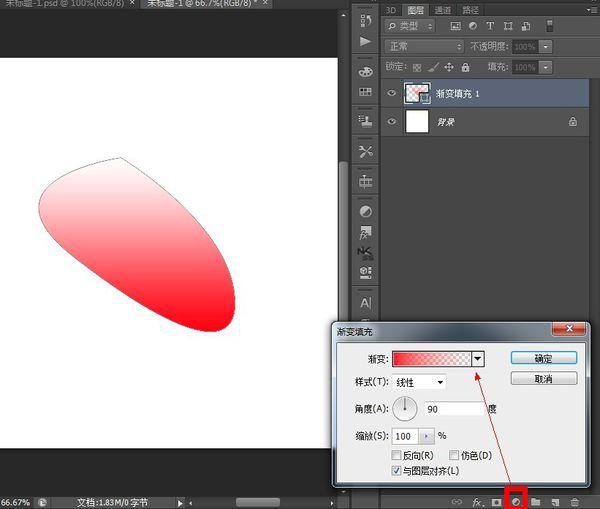Open the Color palette panel icon
The image size is (600, 509).
click(x=365, y=72)
